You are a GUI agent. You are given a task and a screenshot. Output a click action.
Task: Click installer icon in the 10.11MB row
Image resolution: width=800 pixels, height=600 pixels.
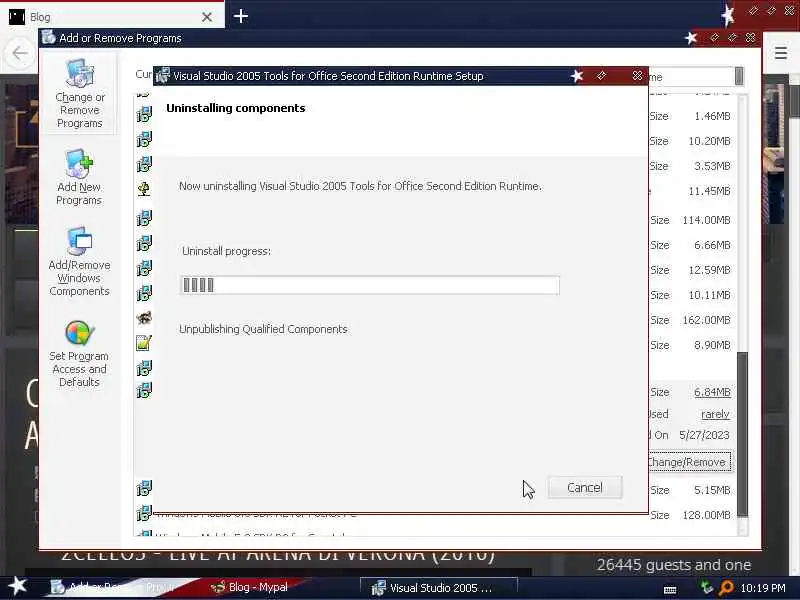click(144, 293)
